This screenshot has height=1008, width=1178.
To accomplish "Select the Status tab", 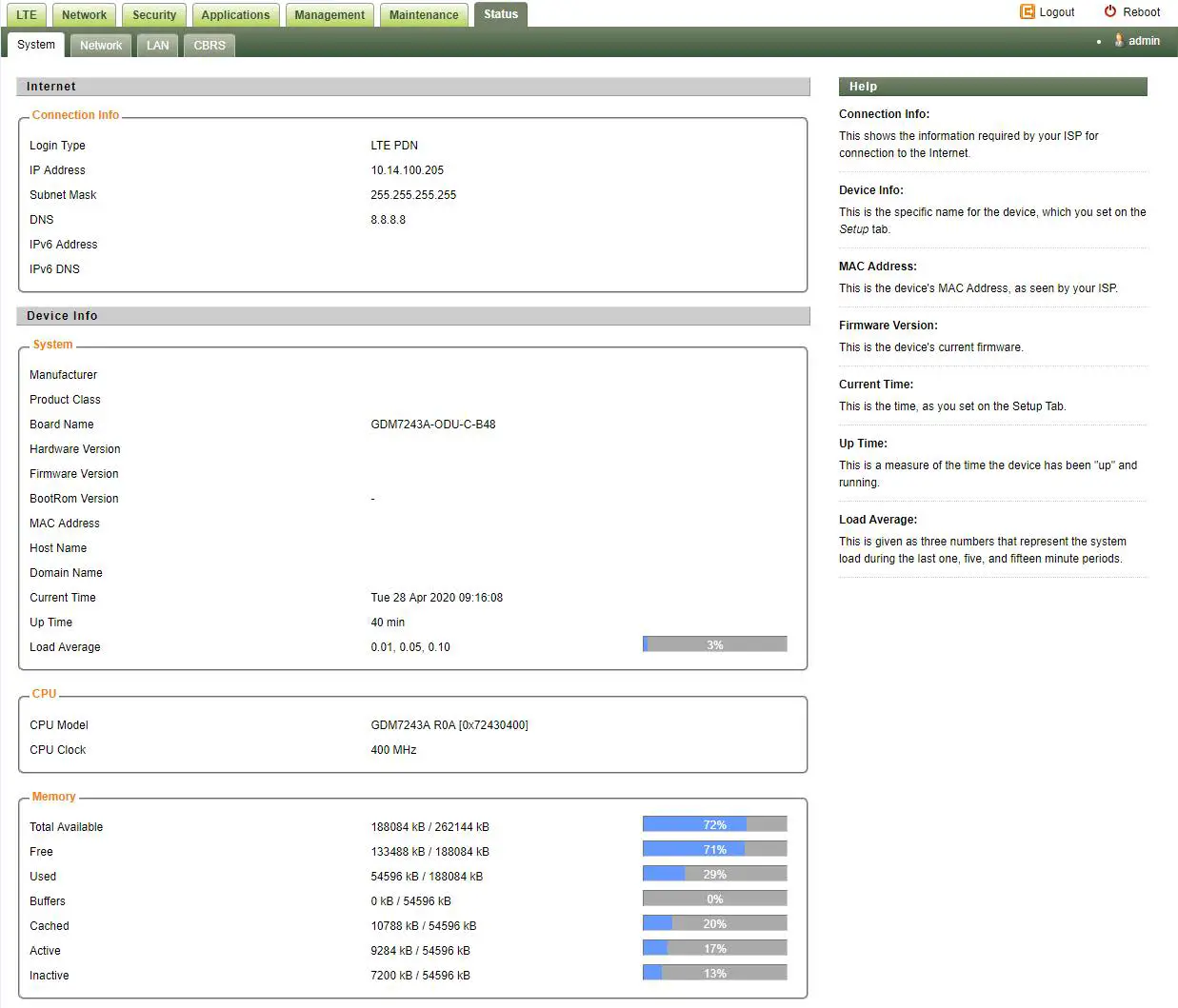I will 501,14.
